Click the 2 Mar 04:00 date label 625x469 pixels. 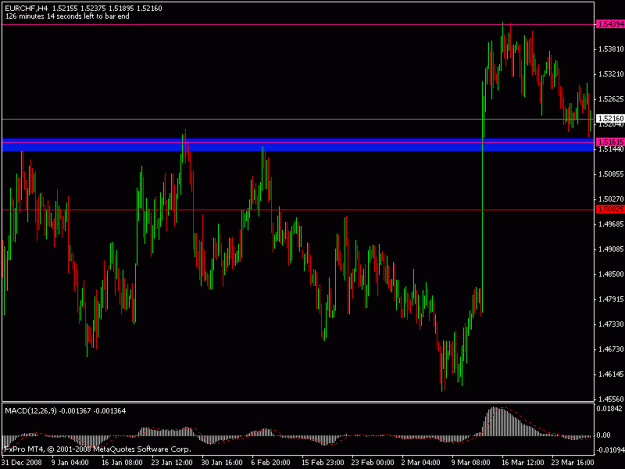tap(421, 462)
